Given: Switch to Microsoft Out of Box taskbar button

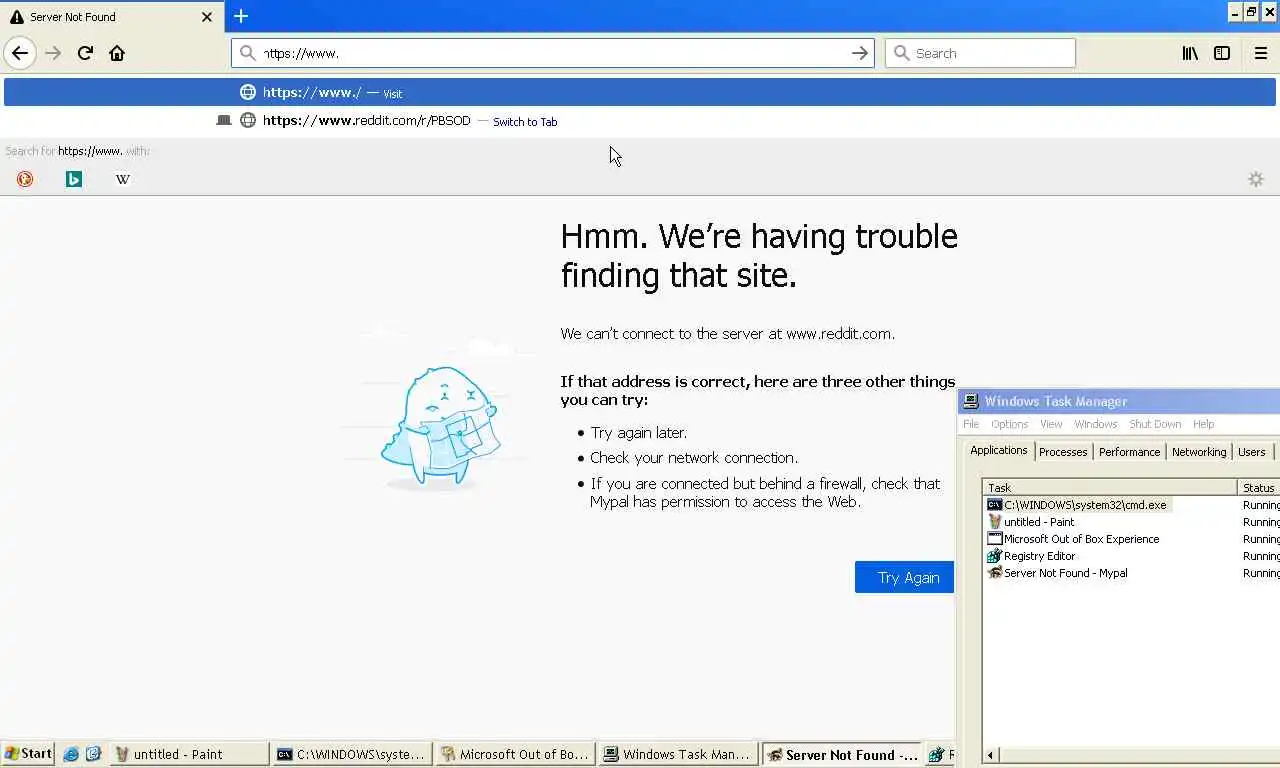Looking at the screenshot, I should click(515, 754).
